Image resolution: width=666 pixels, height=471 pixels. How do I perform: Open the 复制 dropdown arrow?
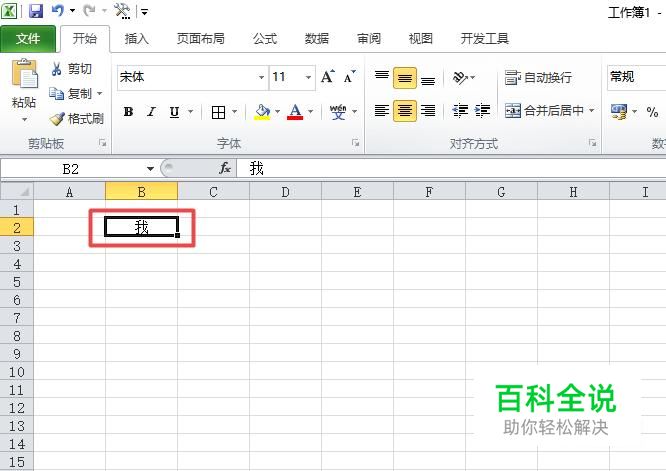(100, 93)
